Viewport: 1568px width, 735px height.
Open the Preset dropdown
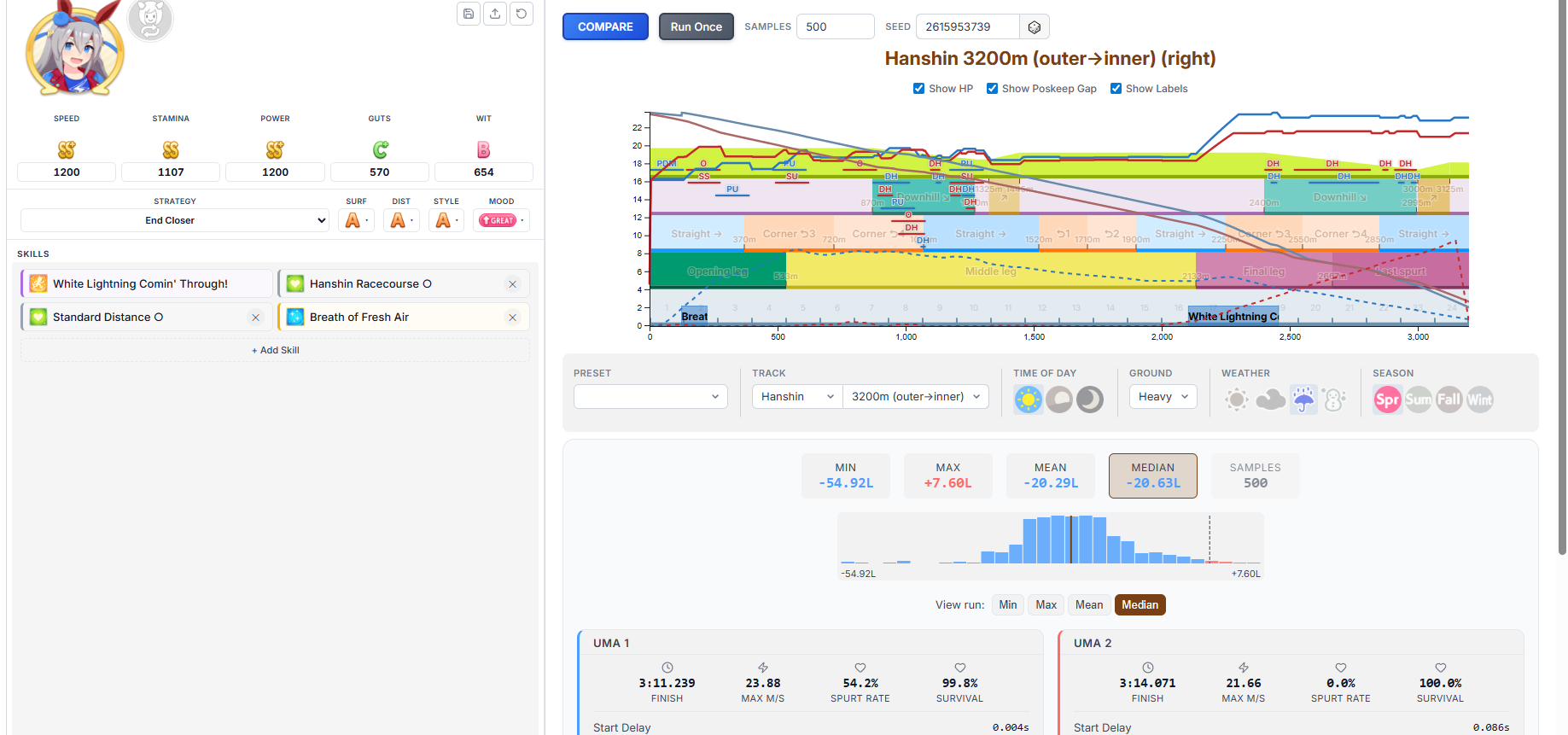click(650, 397)
